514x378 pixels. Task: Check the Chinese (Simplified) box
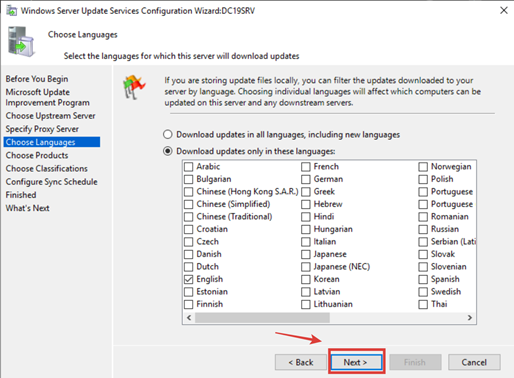coord(189,204)
